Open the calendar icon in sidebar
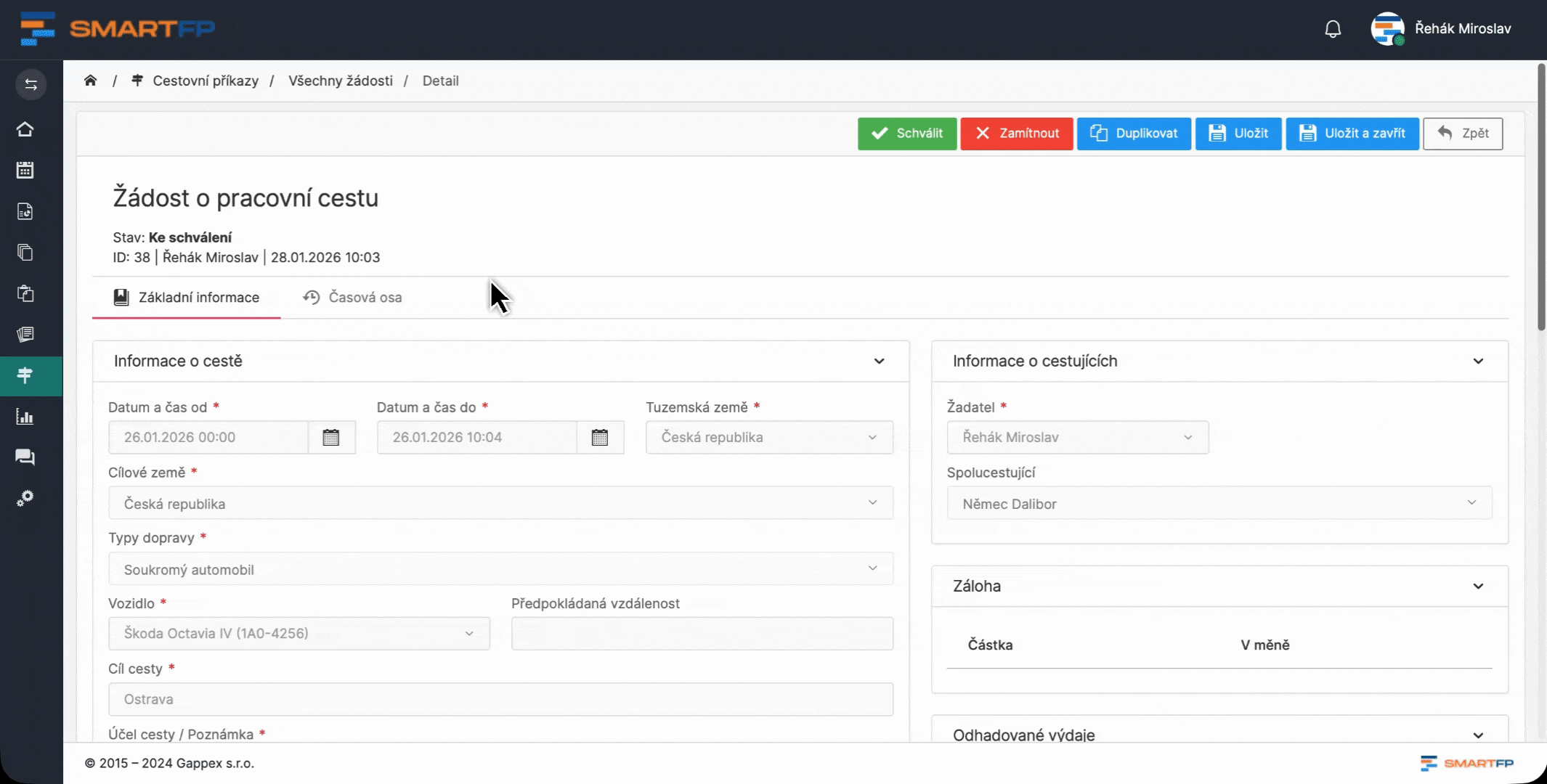 (x=25, y=170)
